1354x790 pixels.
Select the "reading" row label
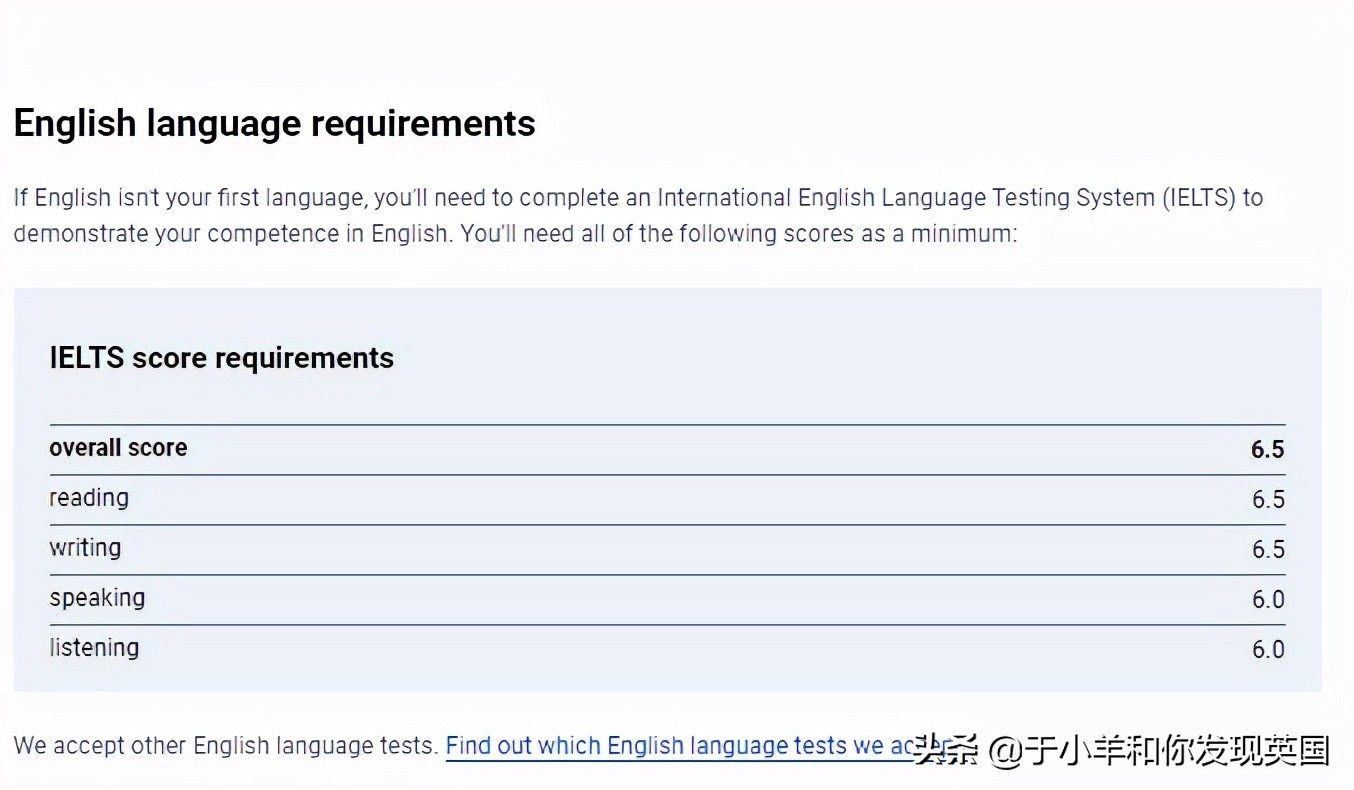point(89,498)
